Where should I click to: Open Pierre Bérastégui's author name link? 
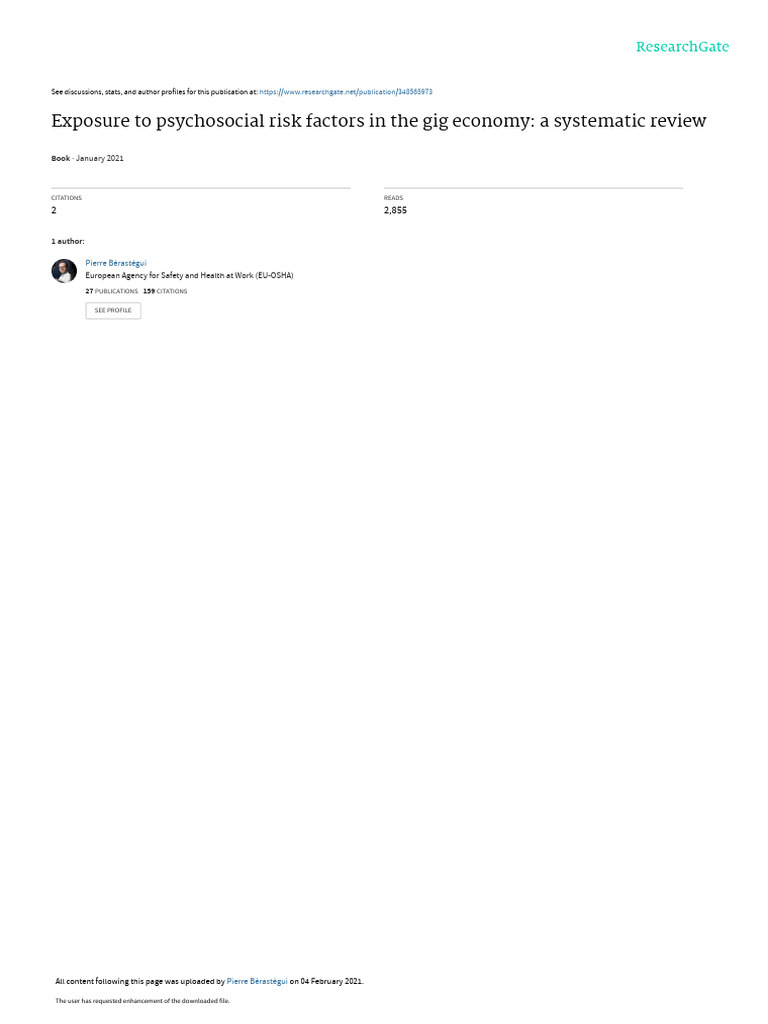116,263
